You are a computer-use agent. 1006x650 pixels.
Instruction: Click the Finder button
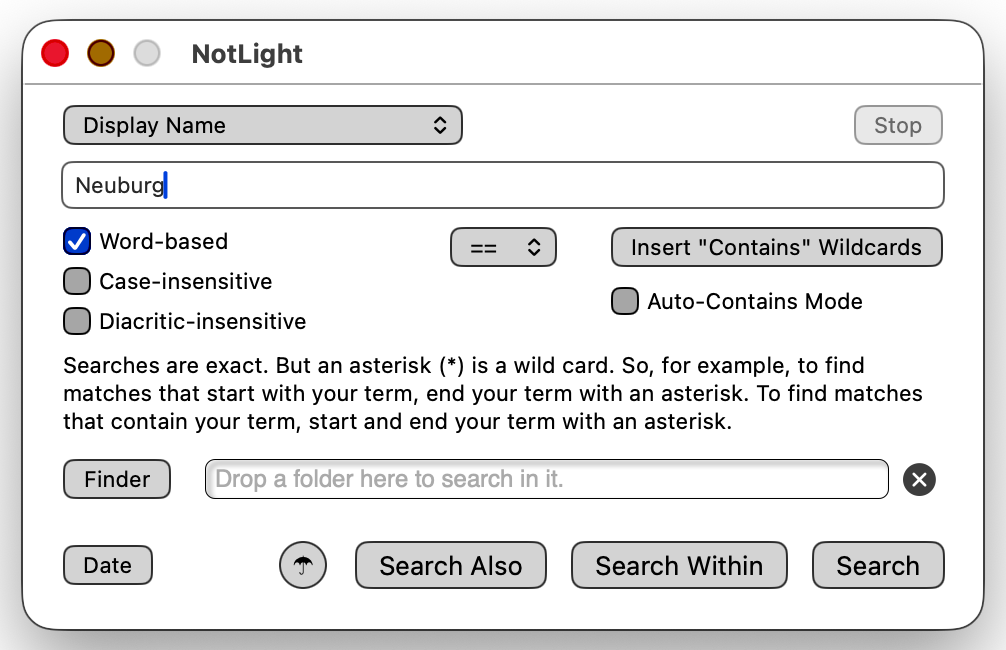pyautogui.click(x=117, y=479)
